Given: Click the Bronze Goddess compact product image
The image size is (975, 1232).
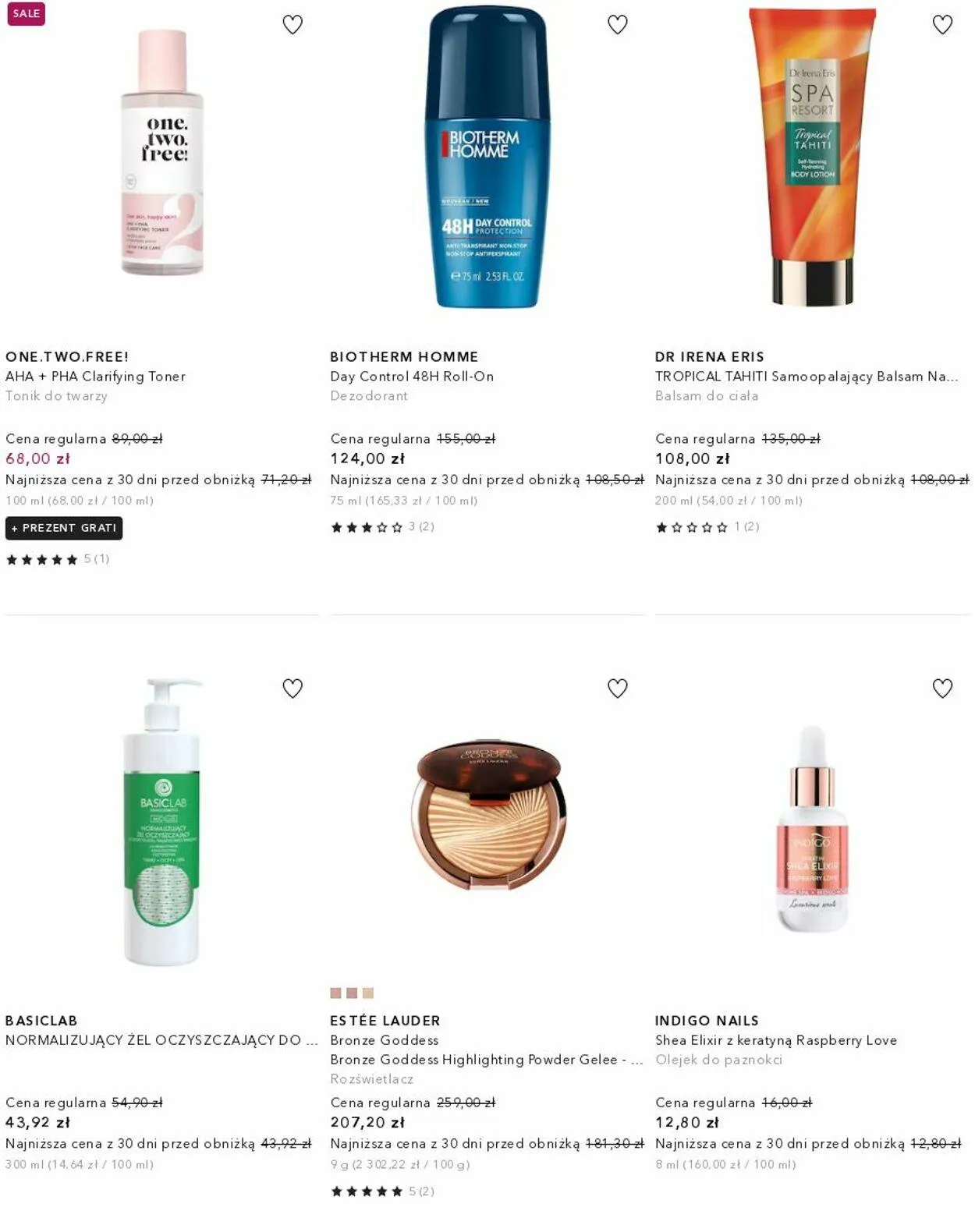Looking at the screenshot, I should tap(488, 815).
